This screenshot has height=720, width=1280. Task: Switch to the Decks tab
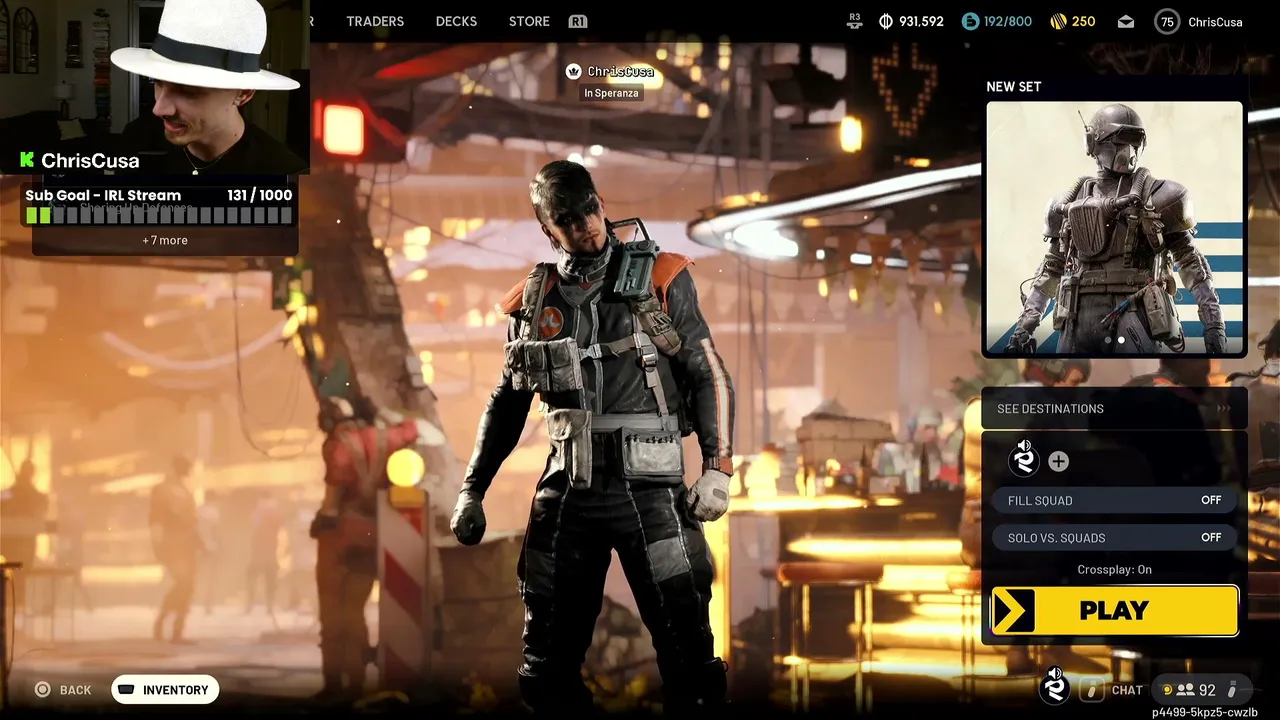tap(456, 21)
